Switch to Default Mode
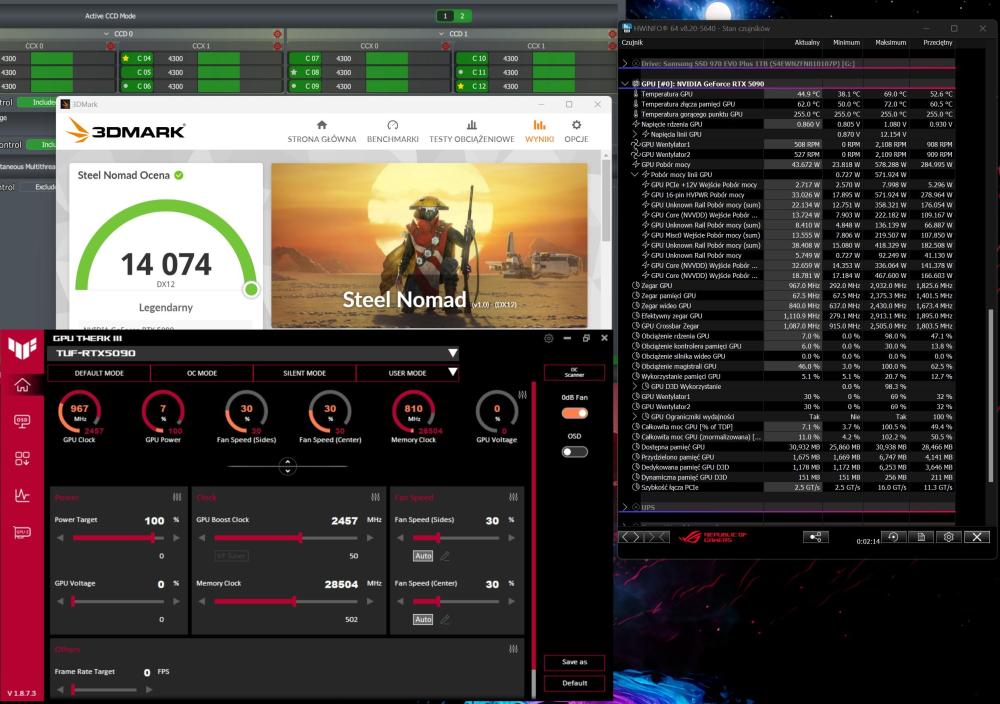The width and height of the screenshot is (1000, 704). coord(99,373)
